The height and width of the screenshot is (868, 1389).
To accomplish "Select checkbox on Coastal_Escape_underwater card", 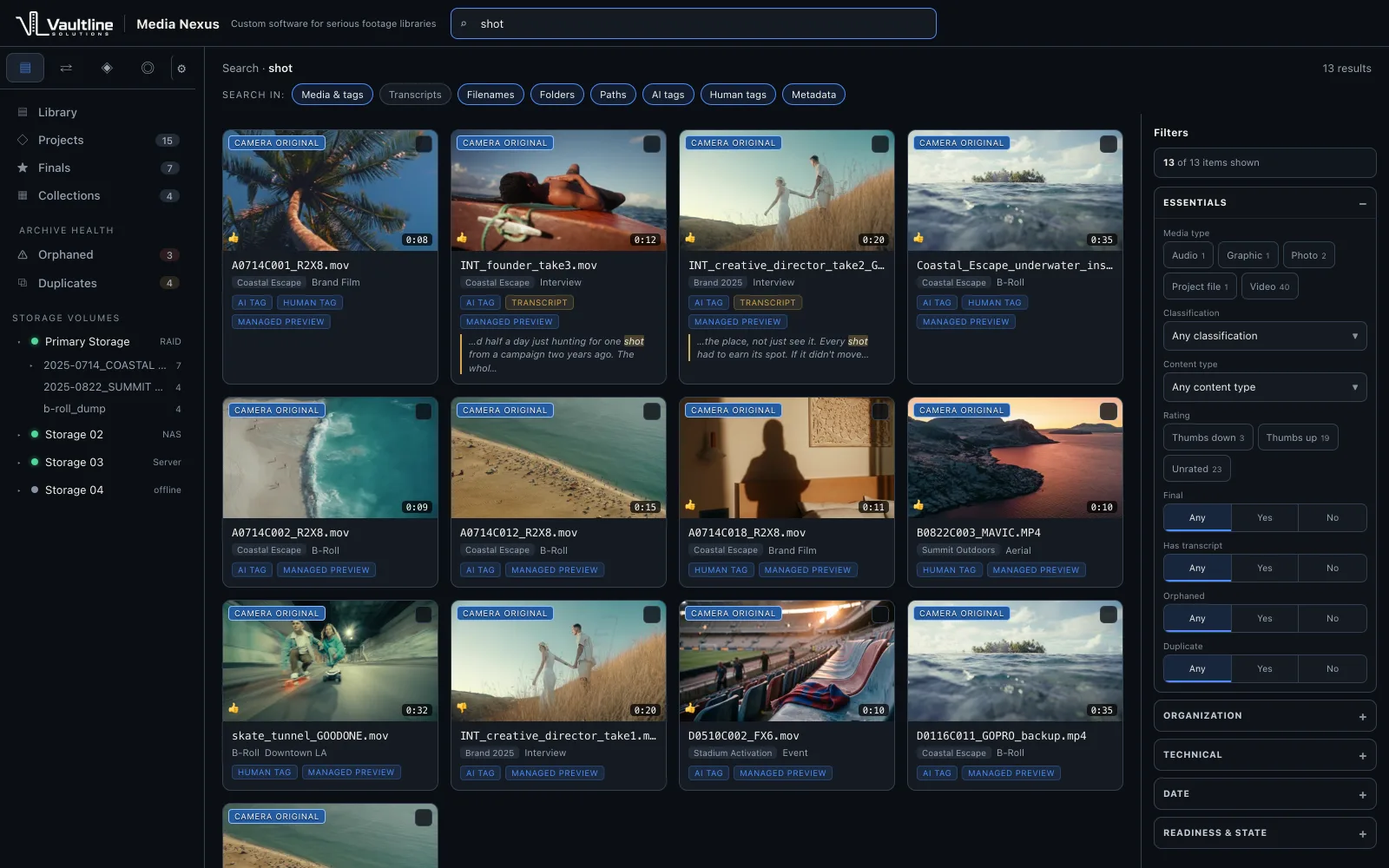I will click(x=1109, y=144).
